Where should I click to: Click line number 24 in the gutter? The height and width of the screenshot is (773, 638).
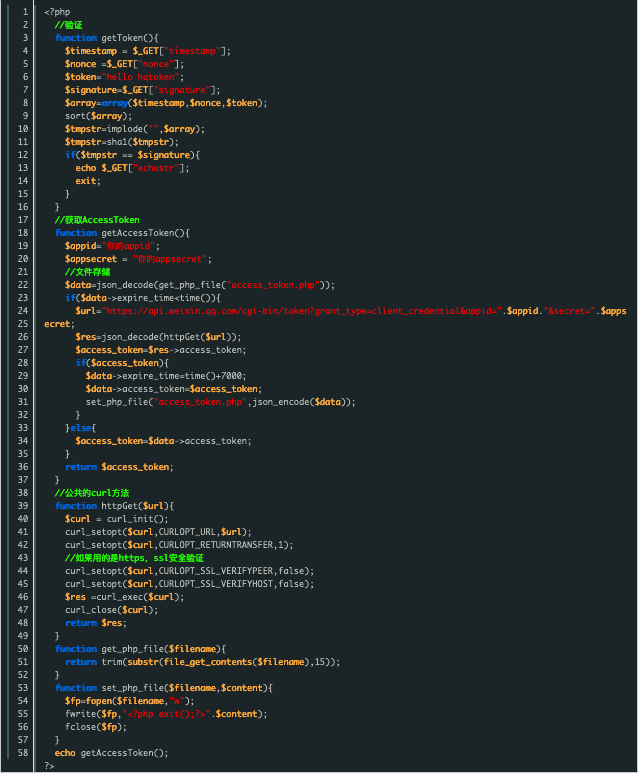[23, 311]
